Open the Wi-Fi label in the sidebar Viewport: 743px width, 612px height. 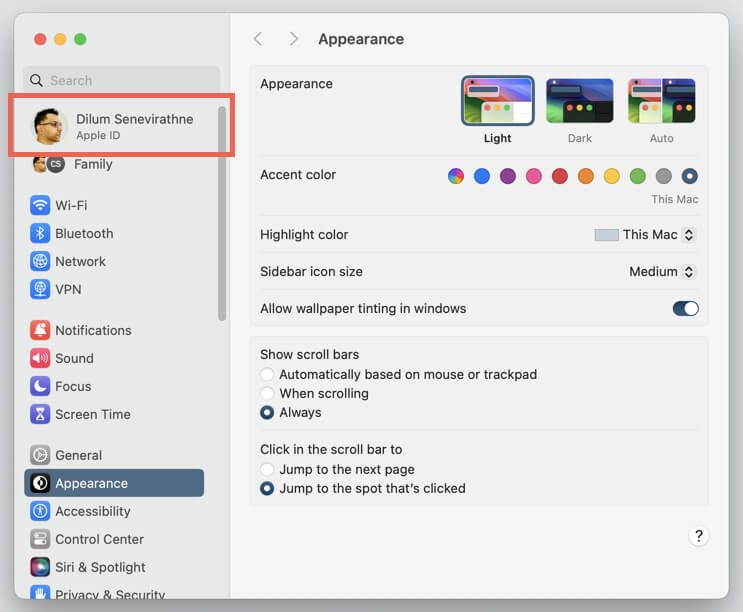(x=71, y=206)
